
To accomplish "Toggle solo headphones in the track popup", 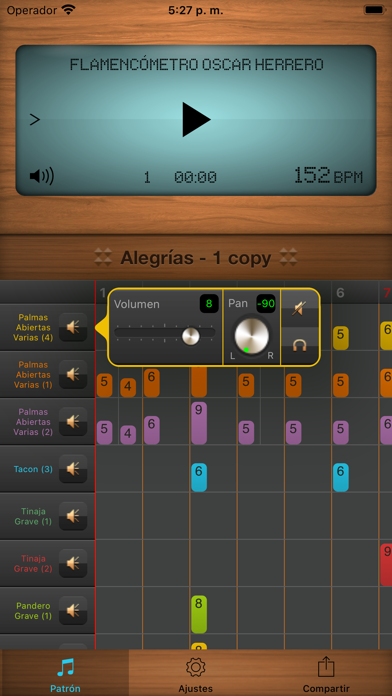I will point(301,345).
